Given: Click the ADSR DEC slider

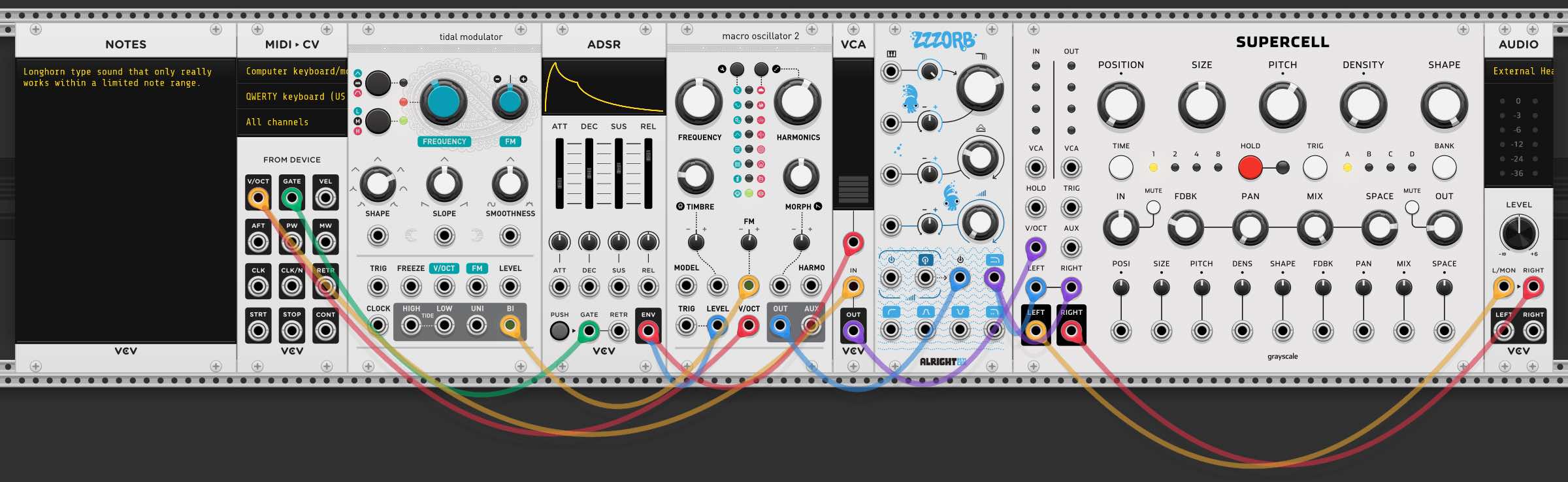Looking at the screenshot, I should click(589, 174).
